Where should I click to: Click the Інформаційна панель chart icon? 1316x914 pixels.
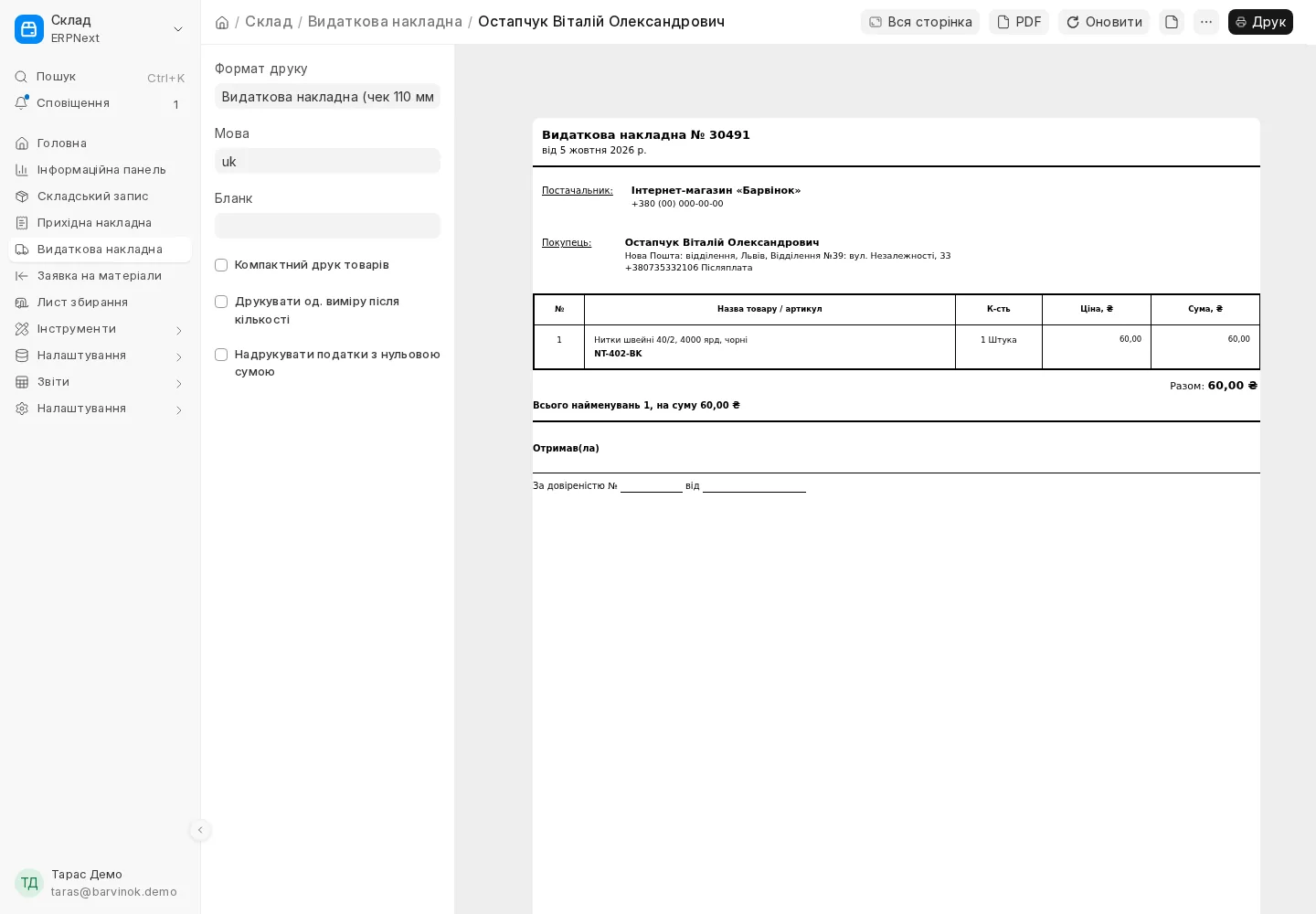(x=22, y=170)
